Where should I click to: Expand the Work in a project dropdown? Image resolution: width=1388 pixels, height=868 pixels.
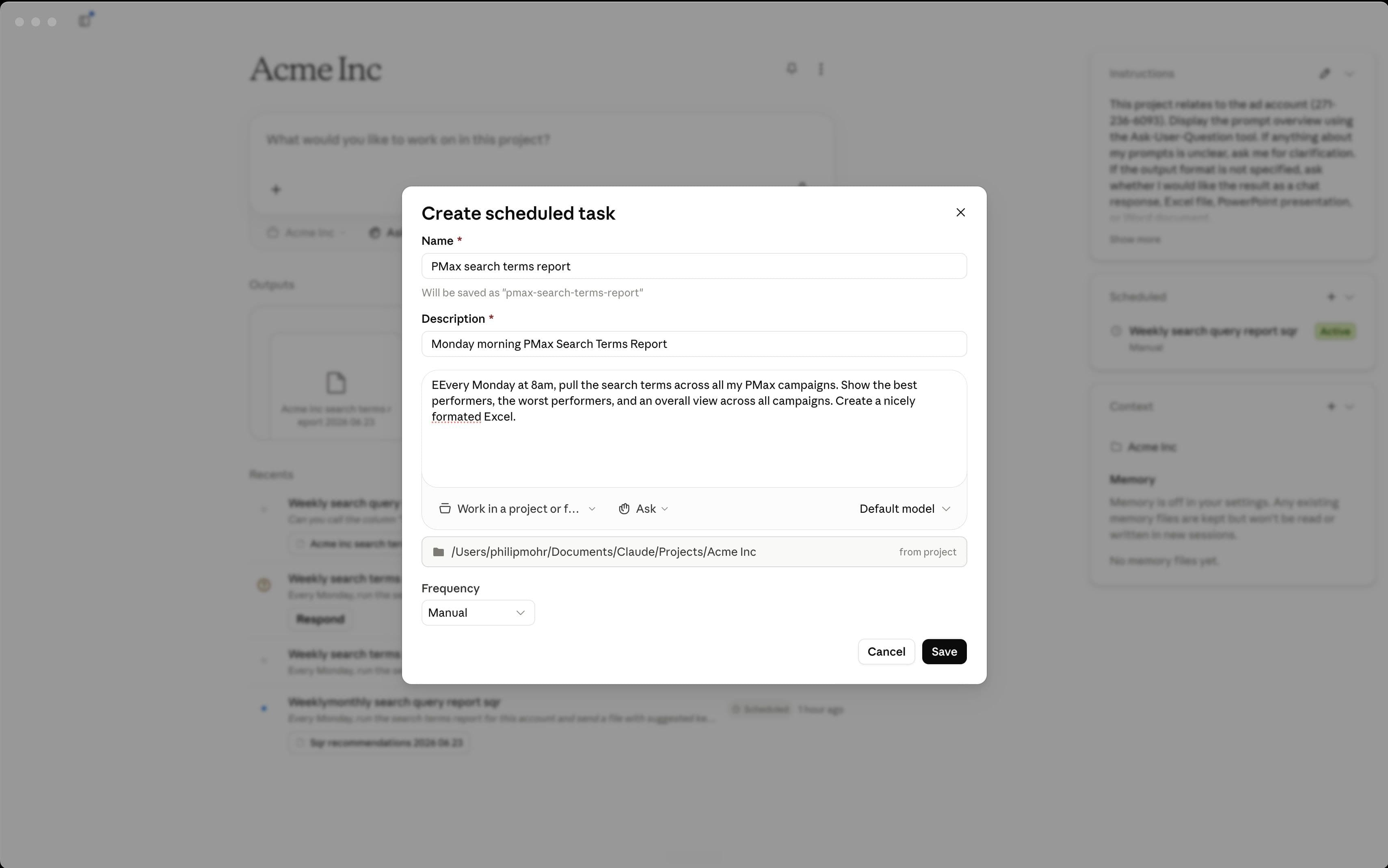pos(517,509)
